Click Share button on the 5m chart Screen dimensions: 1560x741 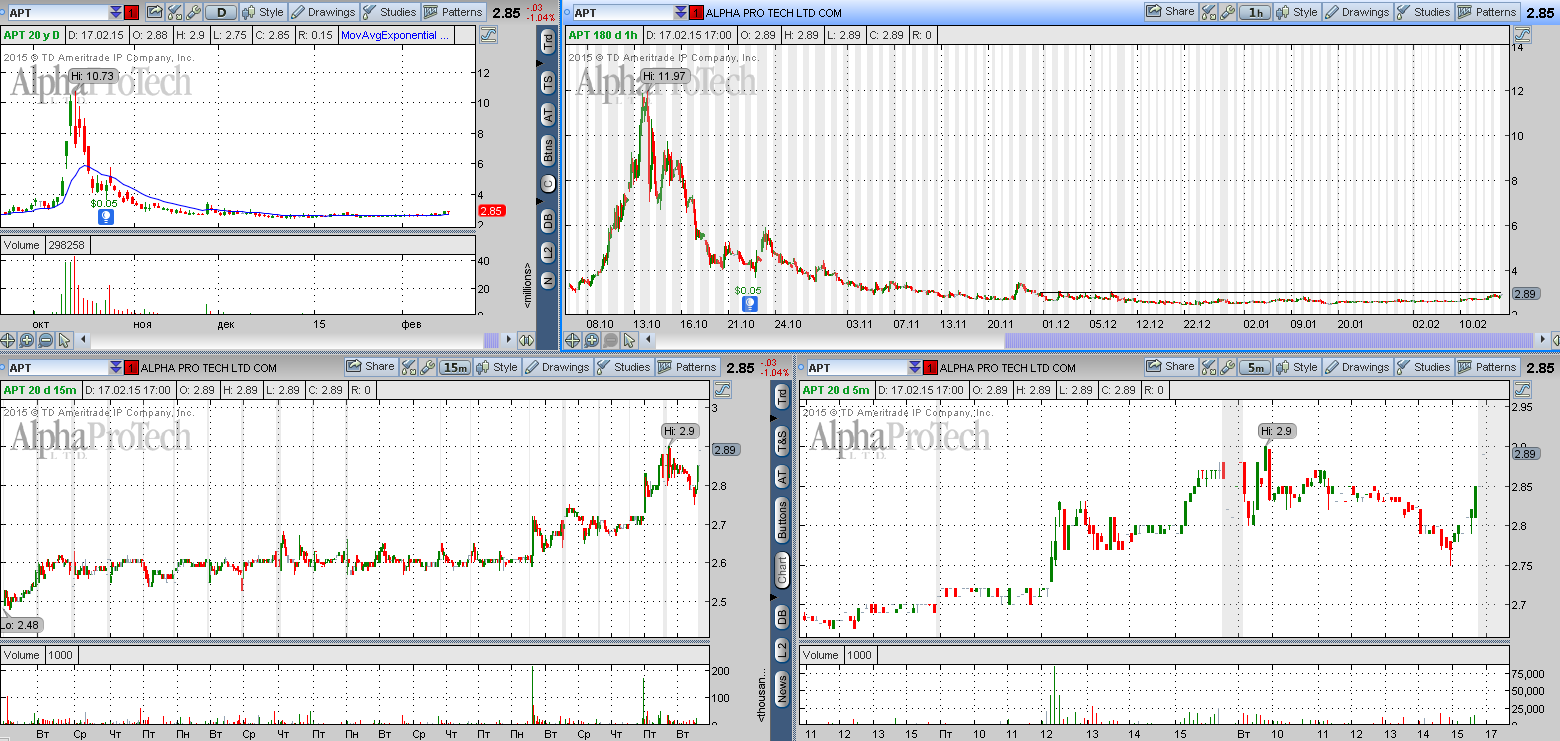1170,367
